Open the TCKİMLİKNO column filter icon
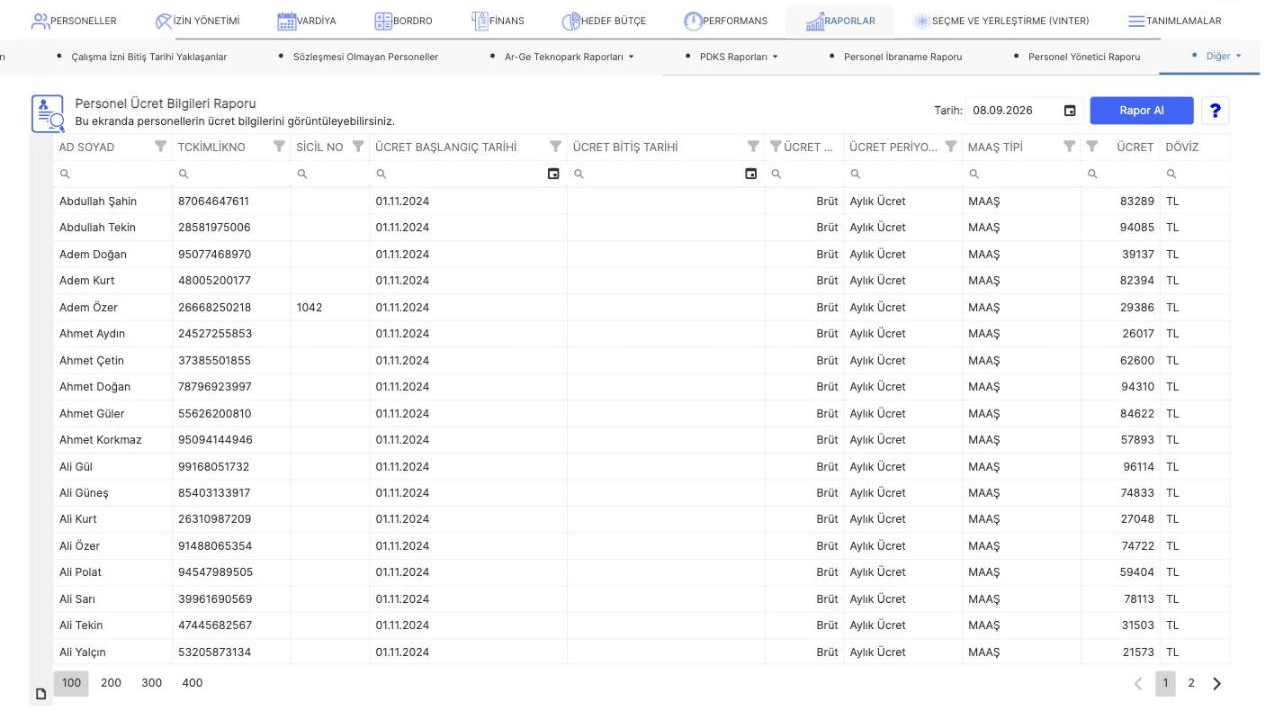The width and height of the screenshot is (1271, 716). point(279,148)
